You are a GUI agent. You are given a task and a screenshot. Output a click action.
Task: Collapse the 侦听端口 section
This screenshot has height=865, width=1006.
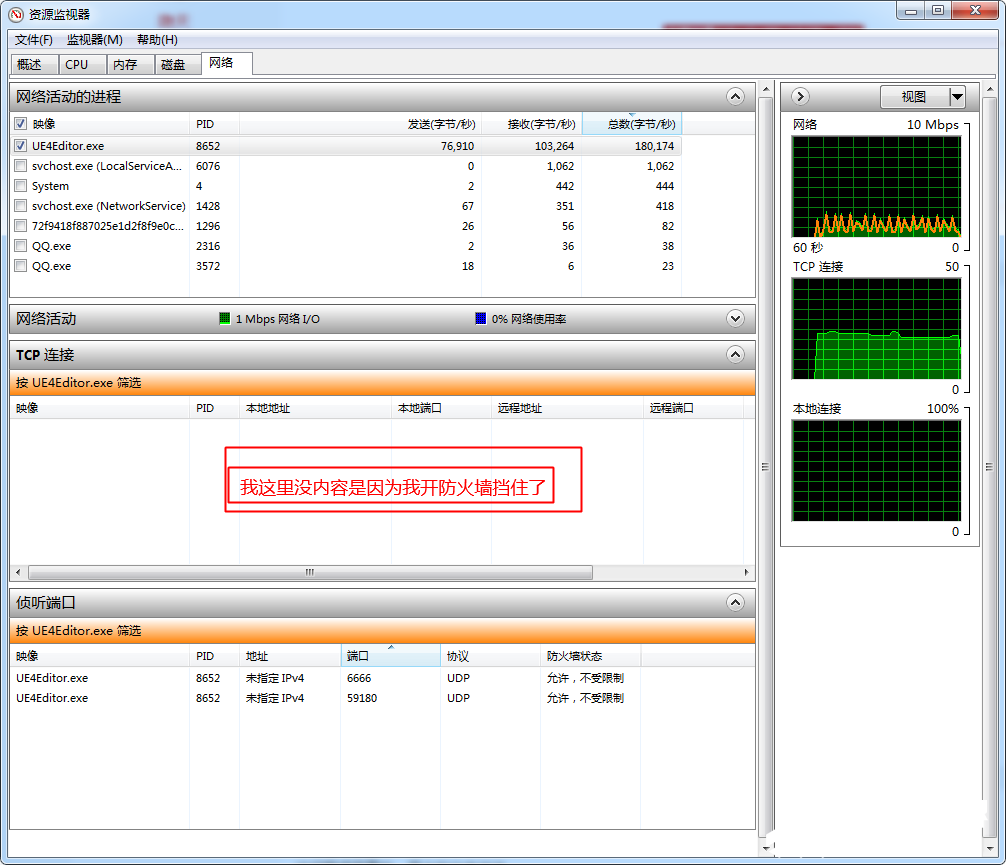pyautogui.click(x=735, y=602)
